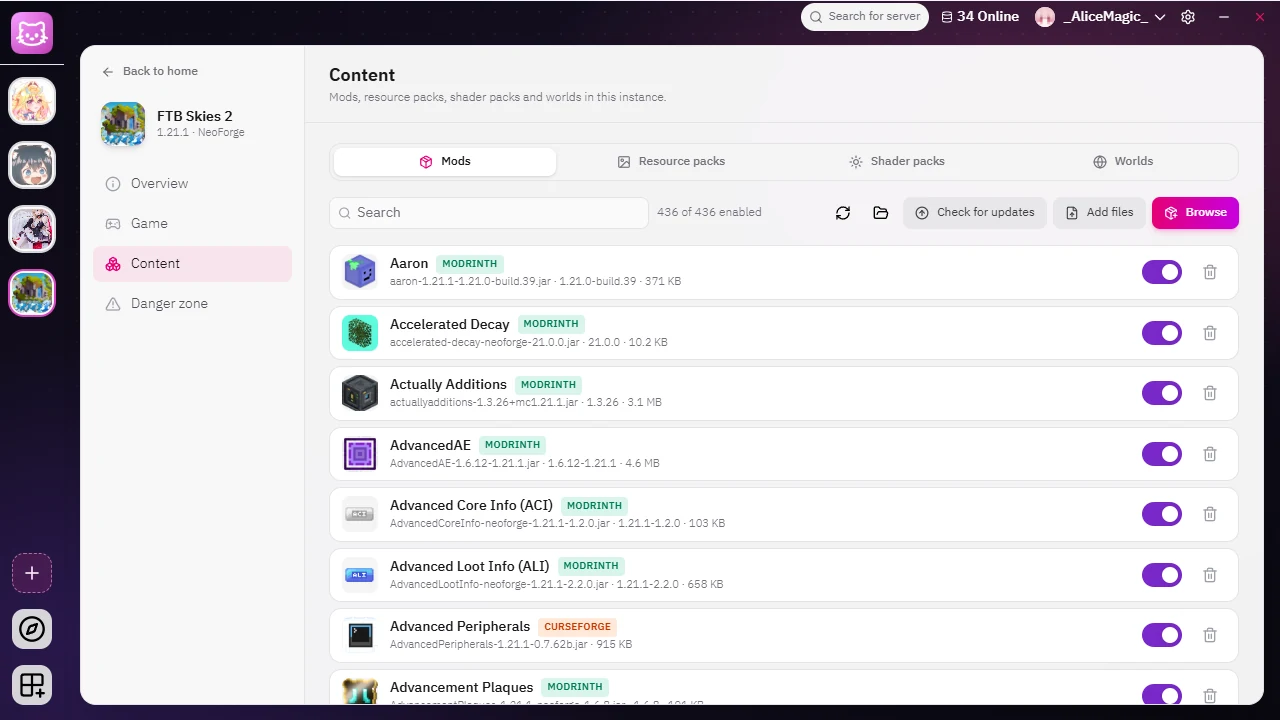Open the mods folder icon
Screen dimensions: 1280x720
point(881,213)
